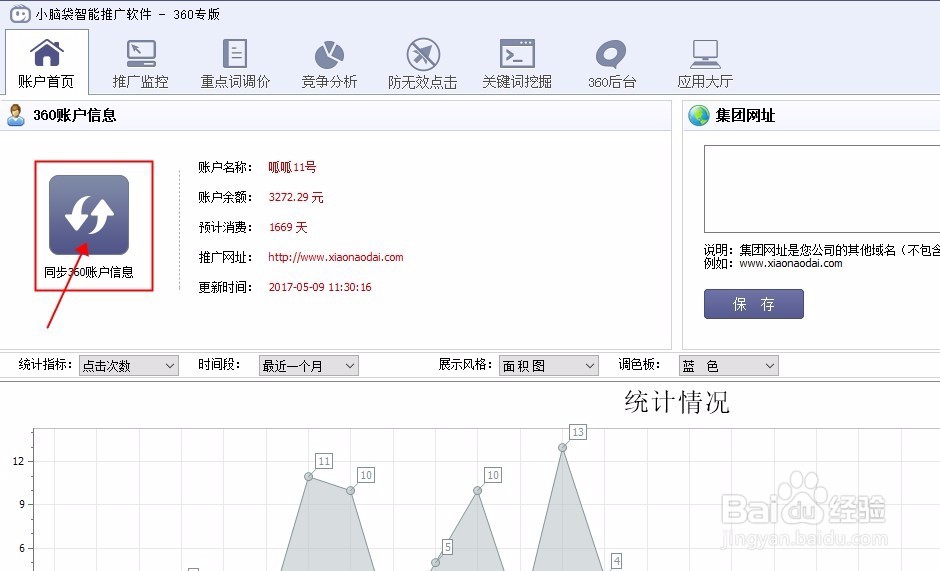Image resolution: width=940 pixels, height=571 pixels.
Task: Expand the 统计指标 dropdown showing 点击次数
Action: [129, 365]
